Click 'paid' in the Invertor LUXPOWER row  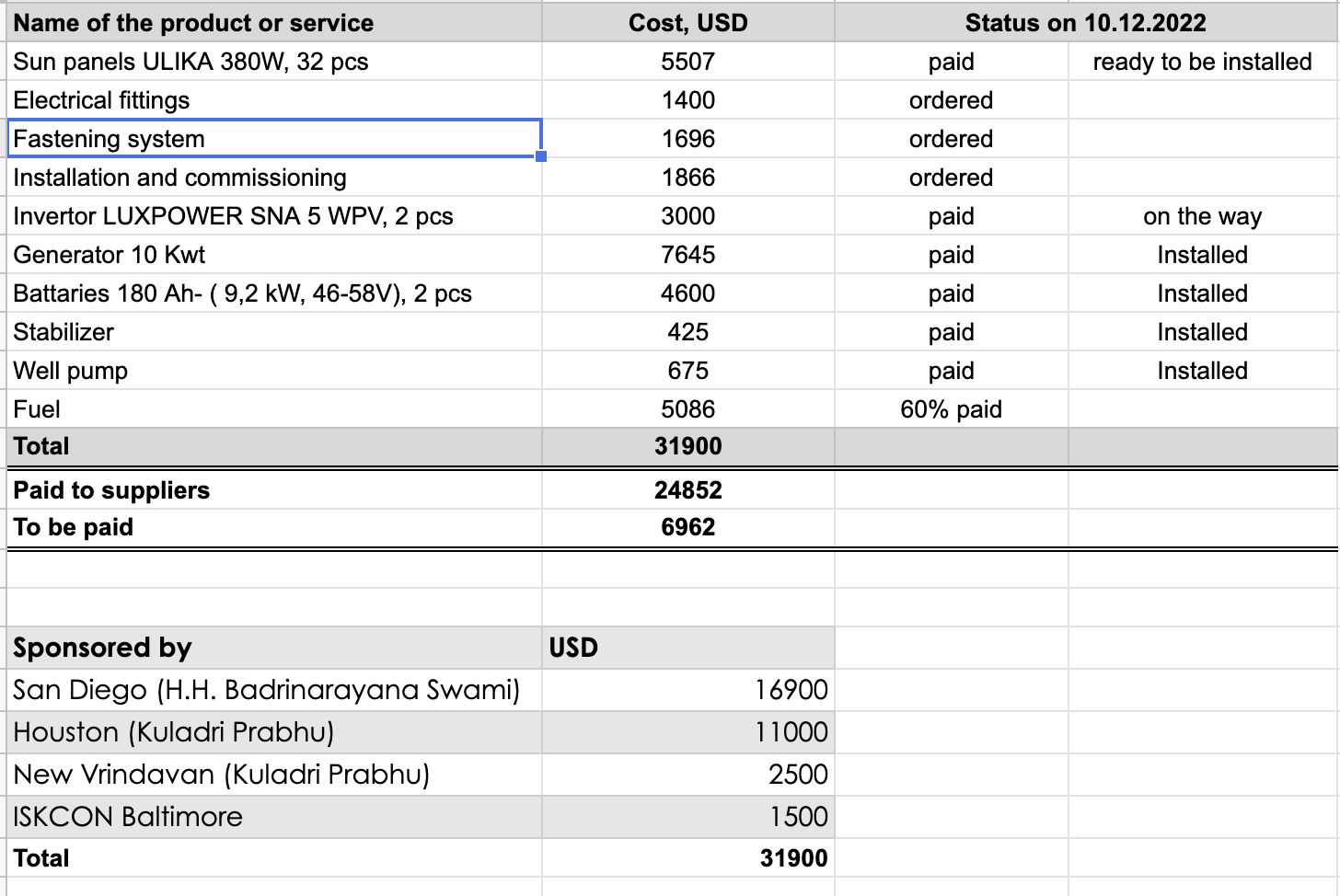tap(952, 216)
